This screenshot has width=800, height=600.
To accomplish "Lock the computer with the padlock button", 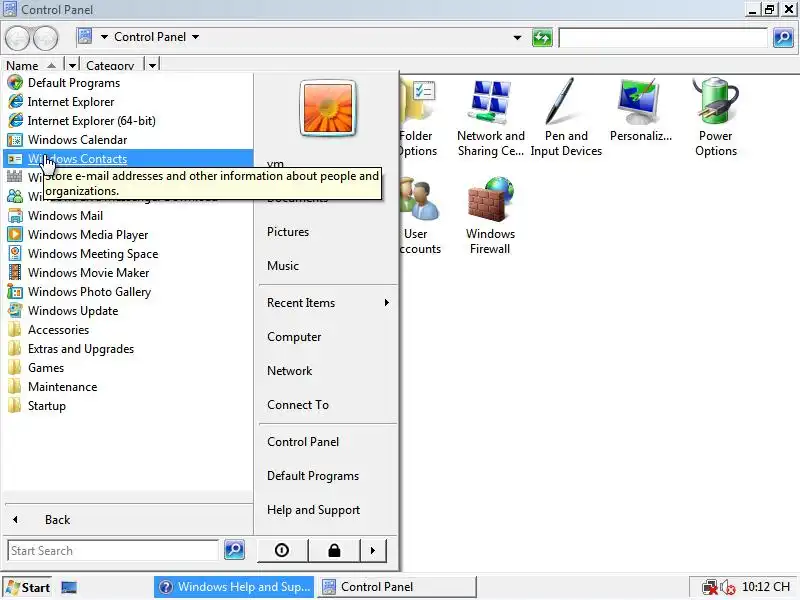I will coord(334,550).
